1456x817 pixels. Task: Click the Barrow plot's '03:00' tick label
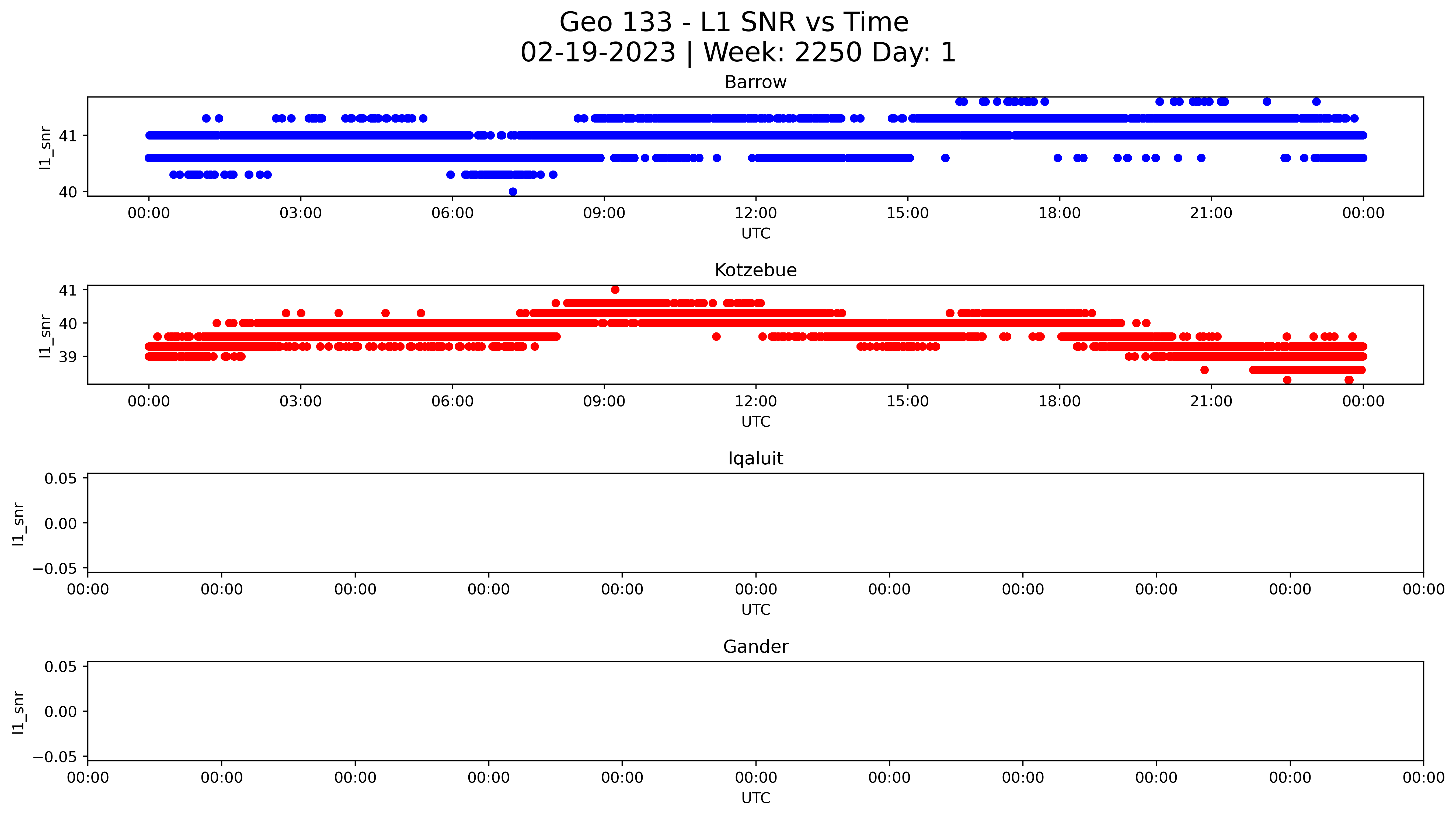pyautogui.click(x=301, y=213)
